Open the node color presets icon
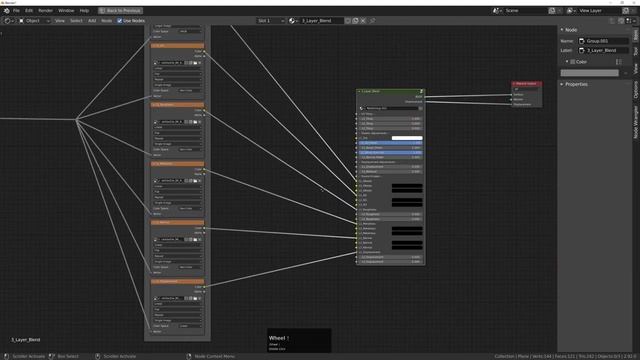 619,62
